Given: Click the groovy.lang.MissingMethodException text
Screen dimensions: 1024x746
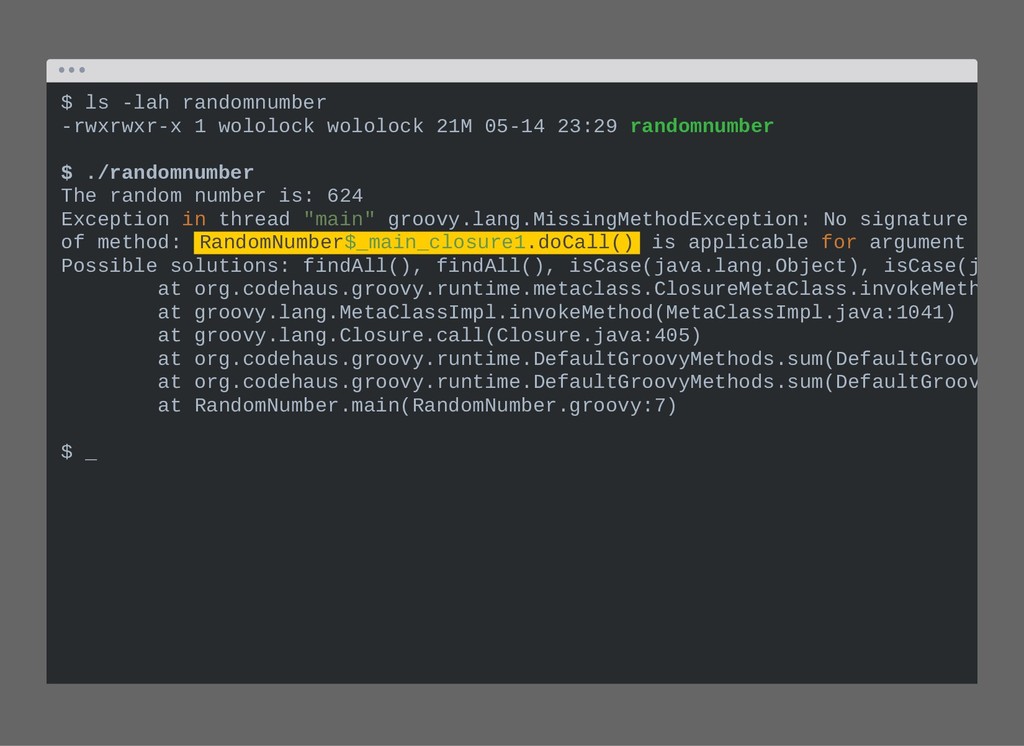Looking at the screenshot, I should click(x=593, y=219).
